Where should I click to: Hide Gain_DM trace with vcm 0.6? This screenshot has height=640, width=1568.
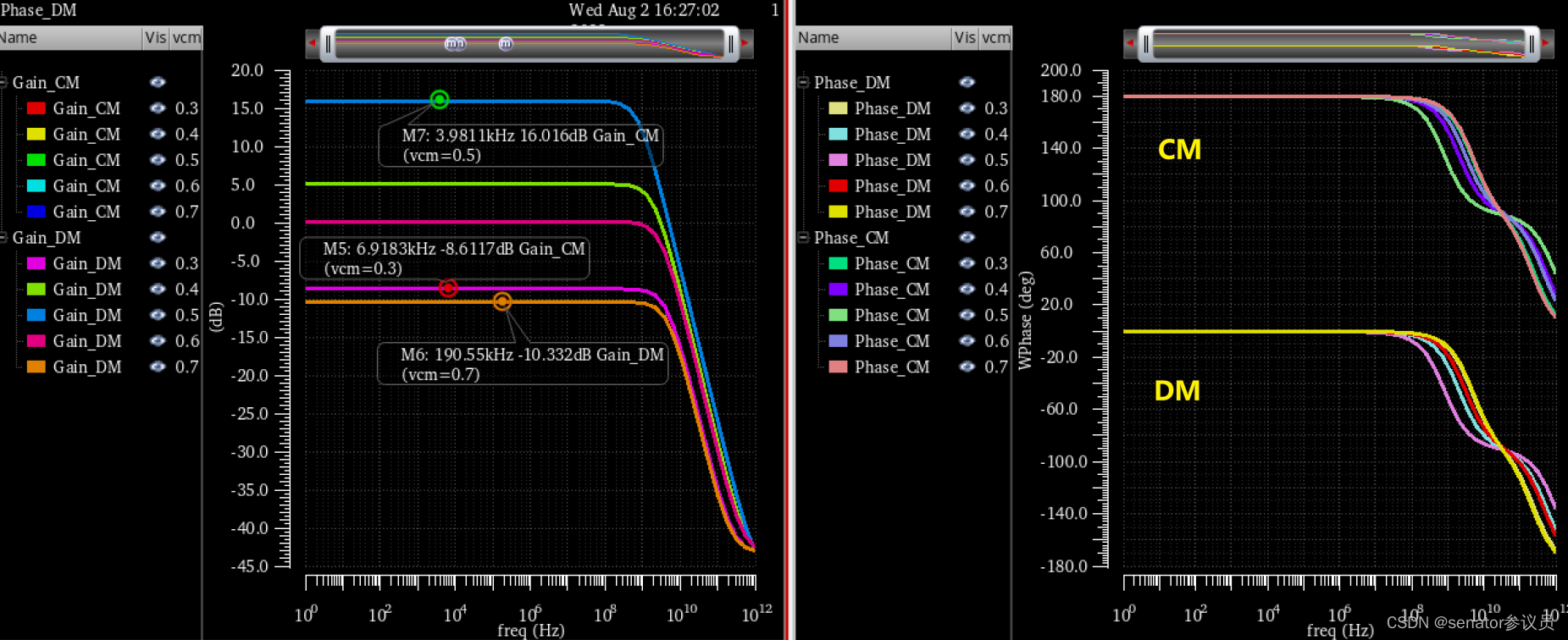click(158, 341)
